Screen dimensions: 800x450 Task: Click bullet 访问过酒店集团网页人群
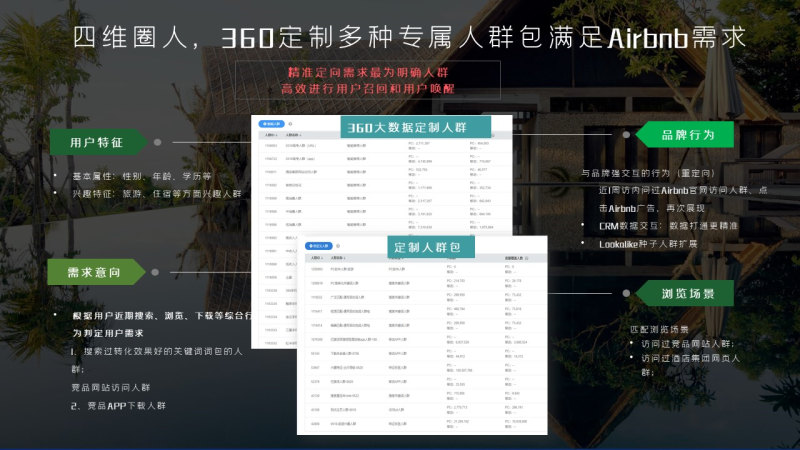point(690,365)
